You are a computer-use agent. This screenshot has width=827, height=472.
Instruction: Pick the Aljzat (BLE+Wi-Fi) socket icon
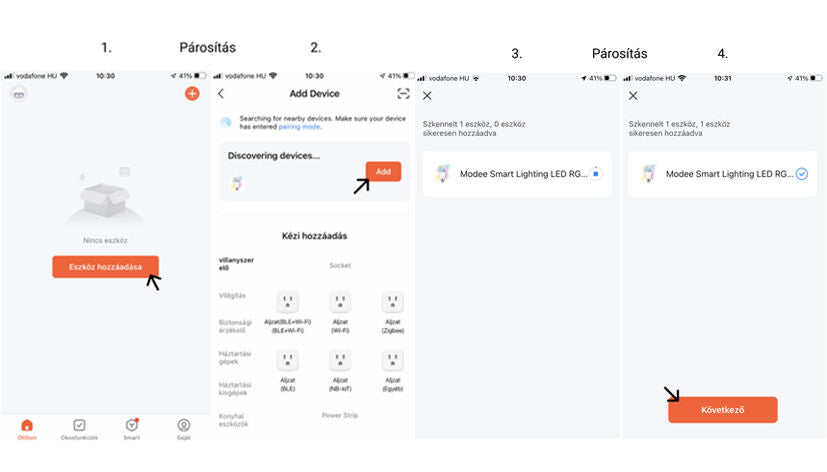point(287,302)
